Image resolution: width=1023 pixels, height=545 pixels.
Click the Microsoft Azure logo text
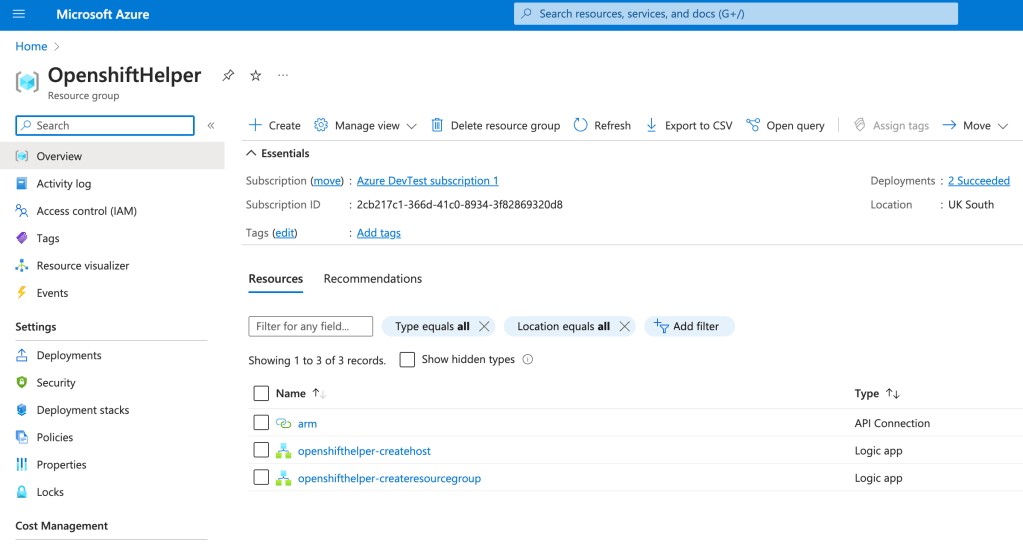tap(102, 14)
